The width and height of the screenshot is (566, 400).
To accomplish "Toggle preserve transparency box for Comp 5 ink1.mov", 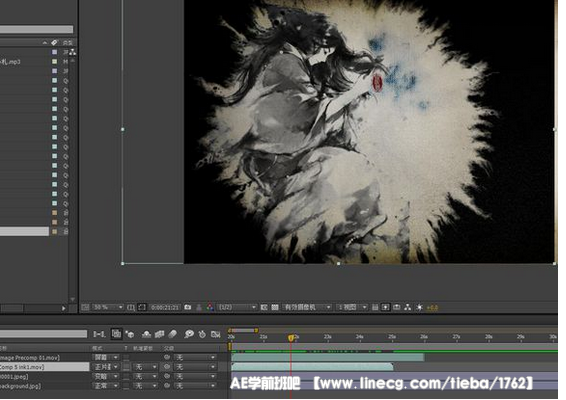I will tap(126, 367).
